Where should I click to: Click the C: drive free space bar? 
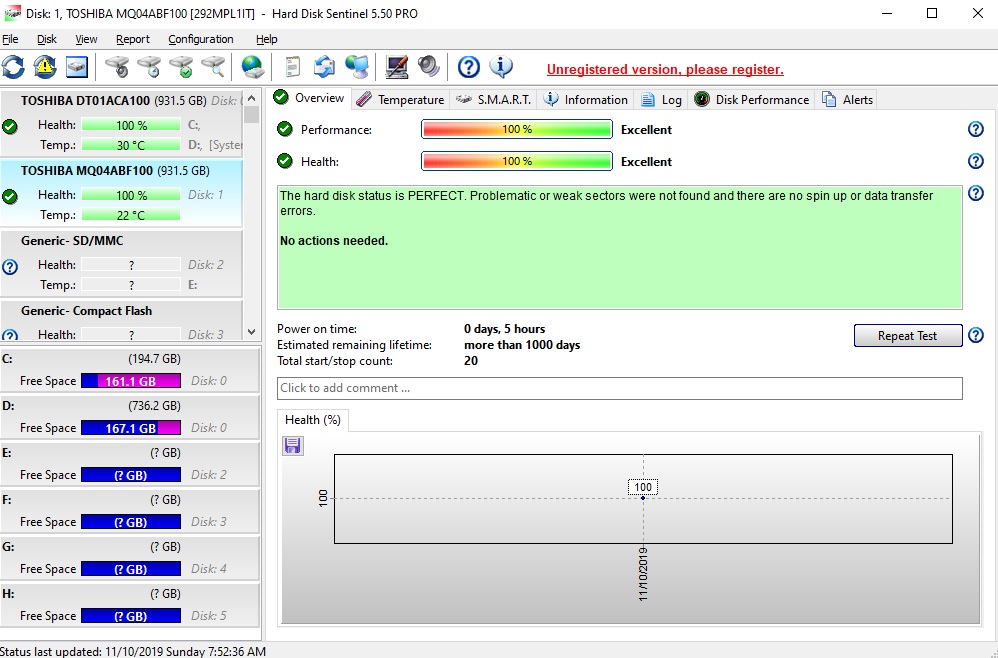[130, 381]
